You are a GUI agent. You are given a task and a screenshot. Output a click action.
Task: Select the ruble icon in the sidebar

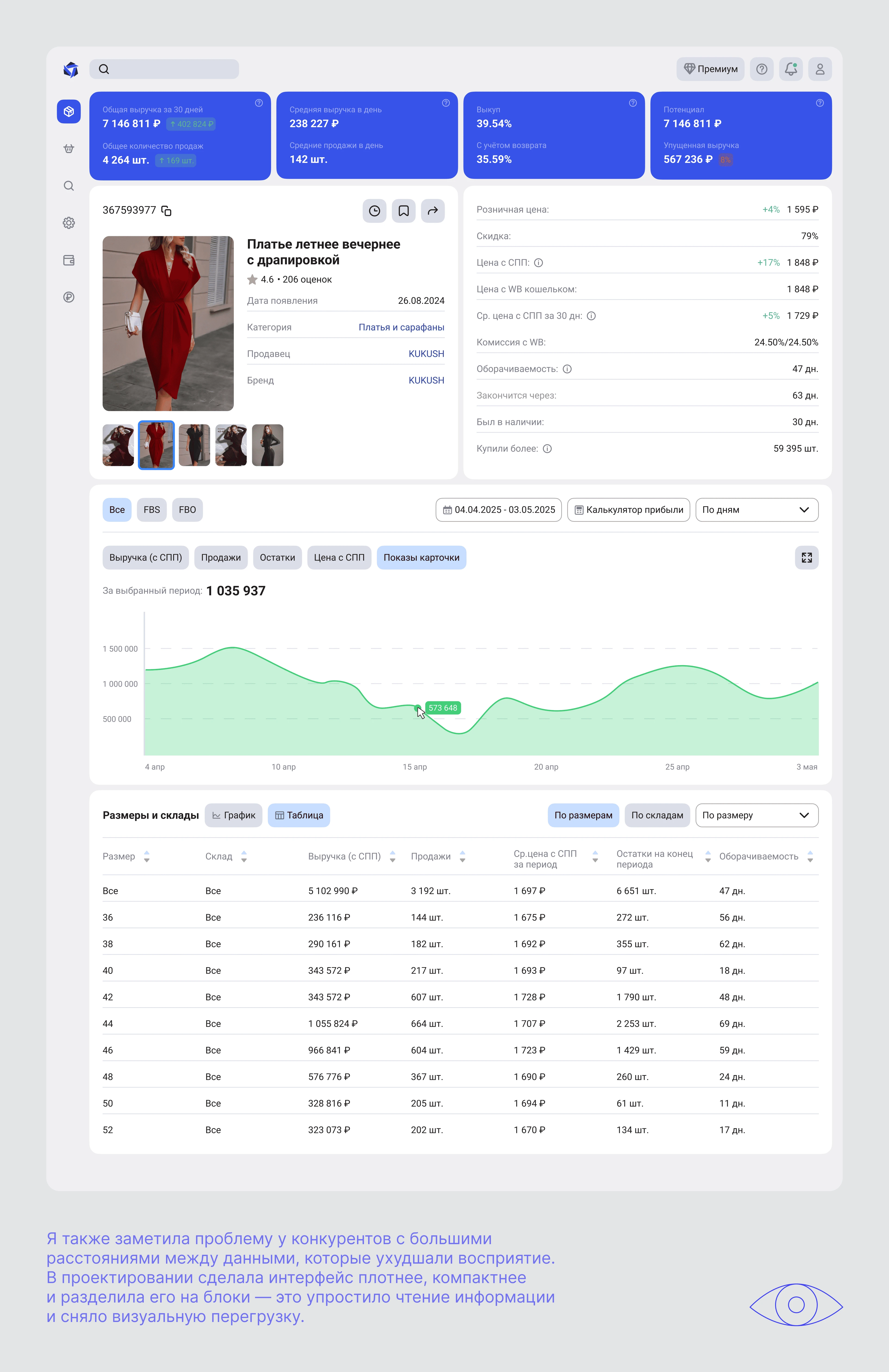[x=69, y=298]
